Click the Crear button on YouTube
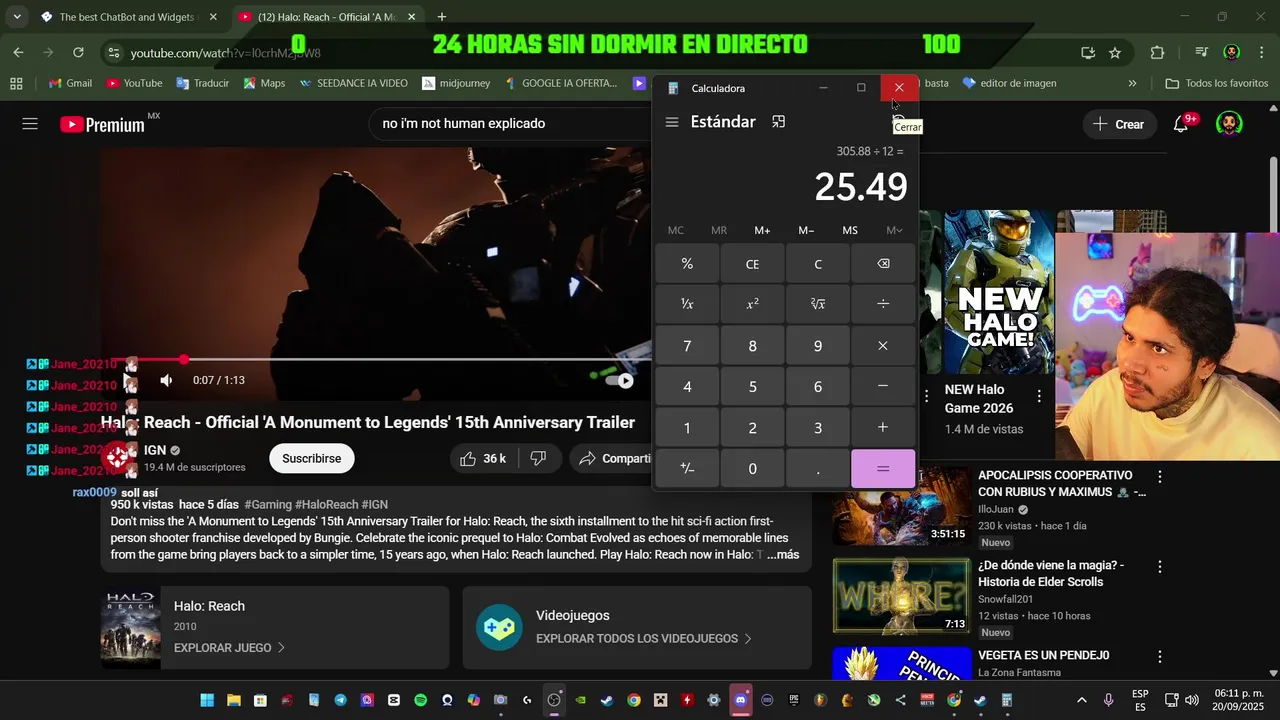 point(1118,124)
